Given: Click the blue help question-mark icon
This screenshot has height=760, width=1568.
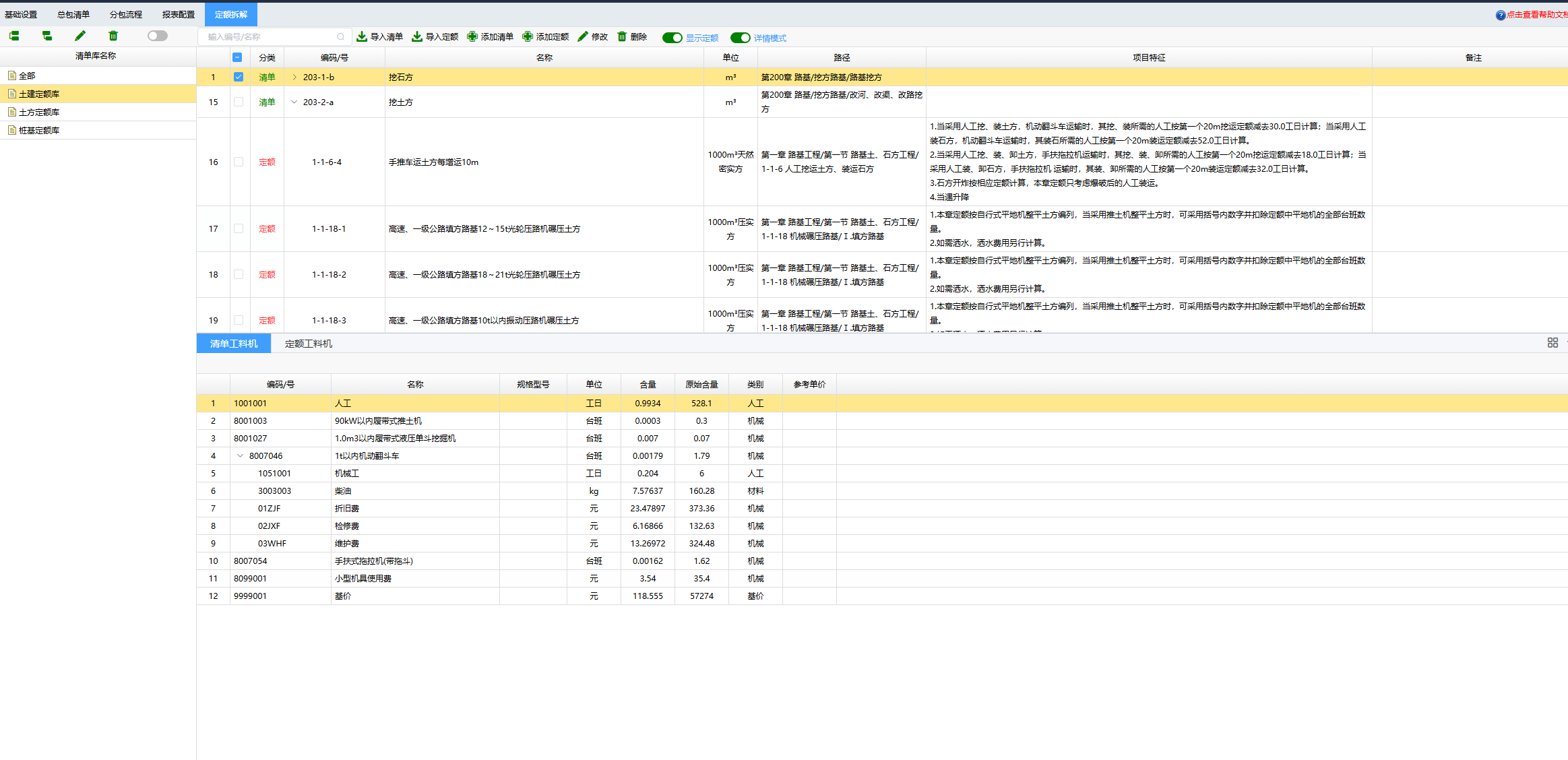Looking at the screenshot, I should tap(1501, 15).
